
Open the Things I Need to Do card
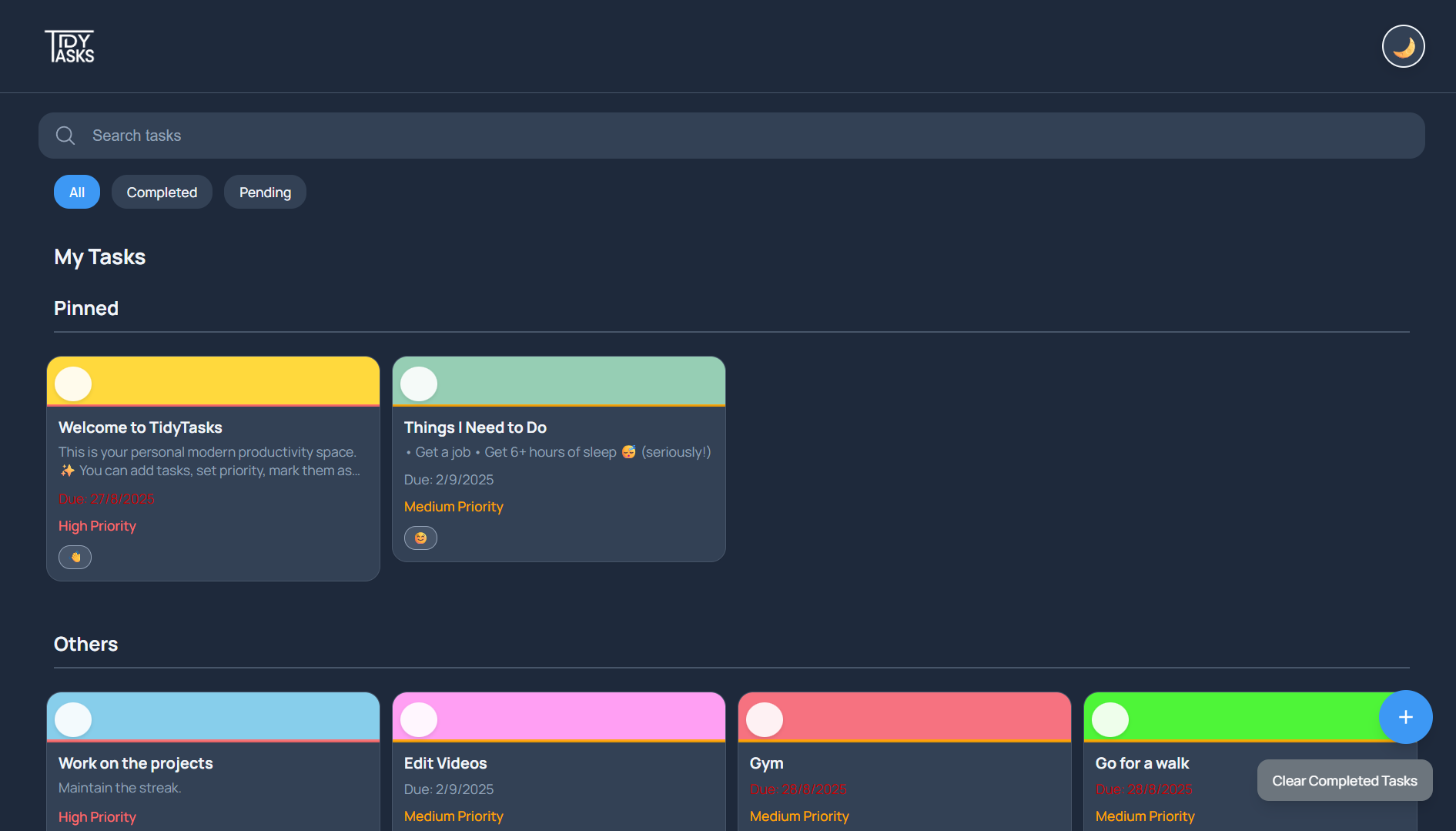coord(475,427)
